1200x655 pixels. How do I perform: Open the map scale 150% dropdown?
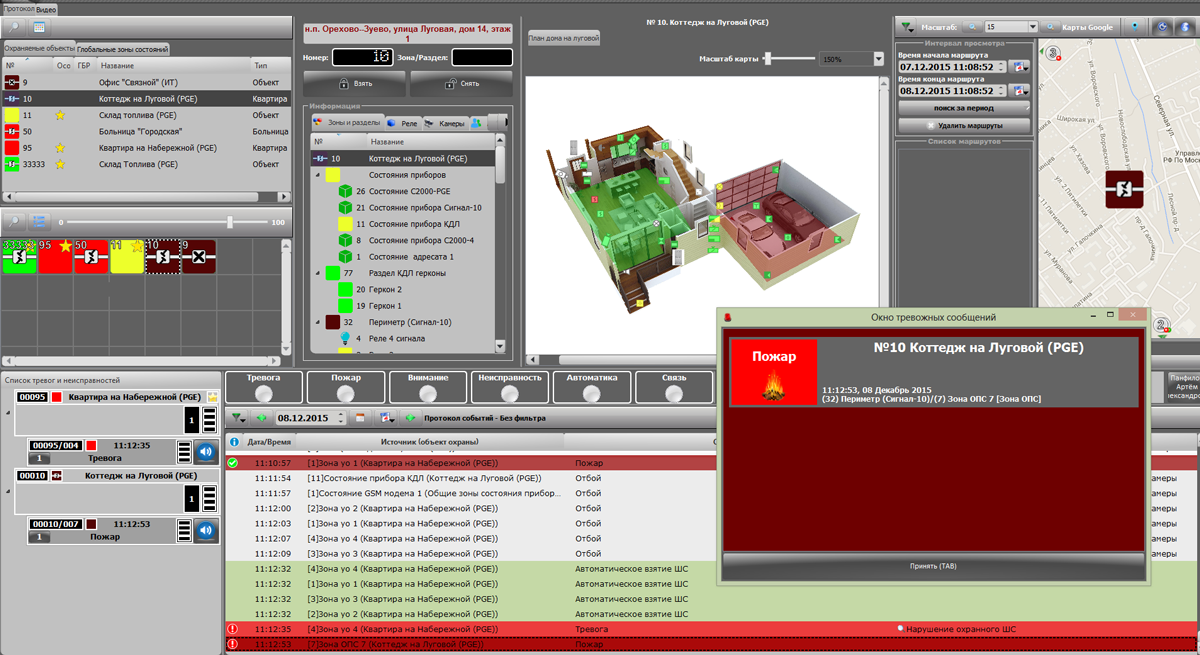point(878,60)
